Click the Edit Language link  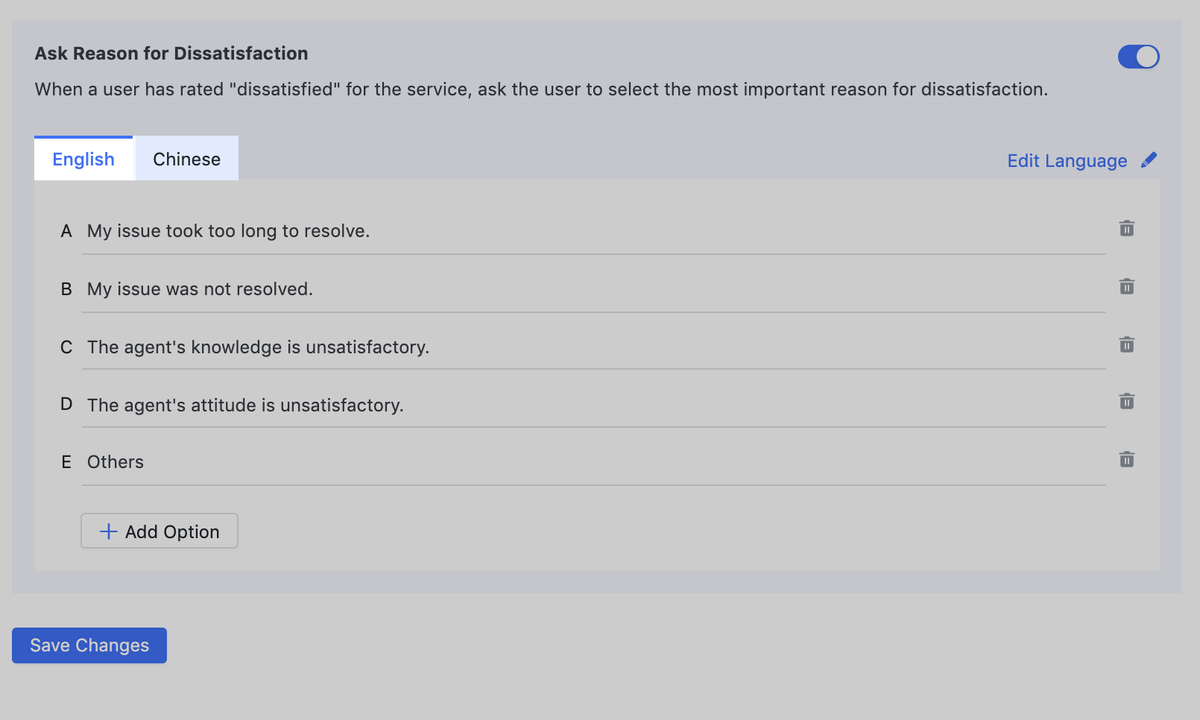click(1066, 161)
